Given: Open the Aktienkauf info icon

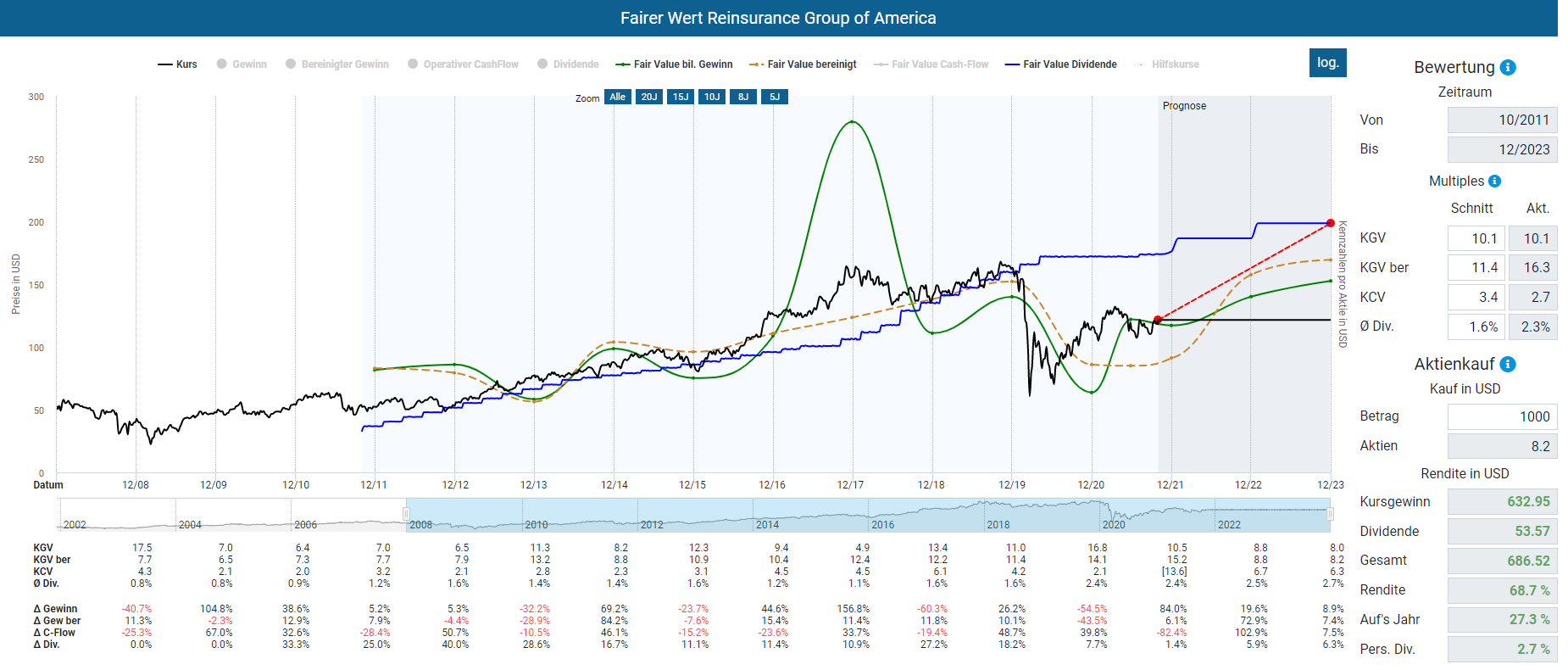Looking at the screenshot, I should [1508, 365].
